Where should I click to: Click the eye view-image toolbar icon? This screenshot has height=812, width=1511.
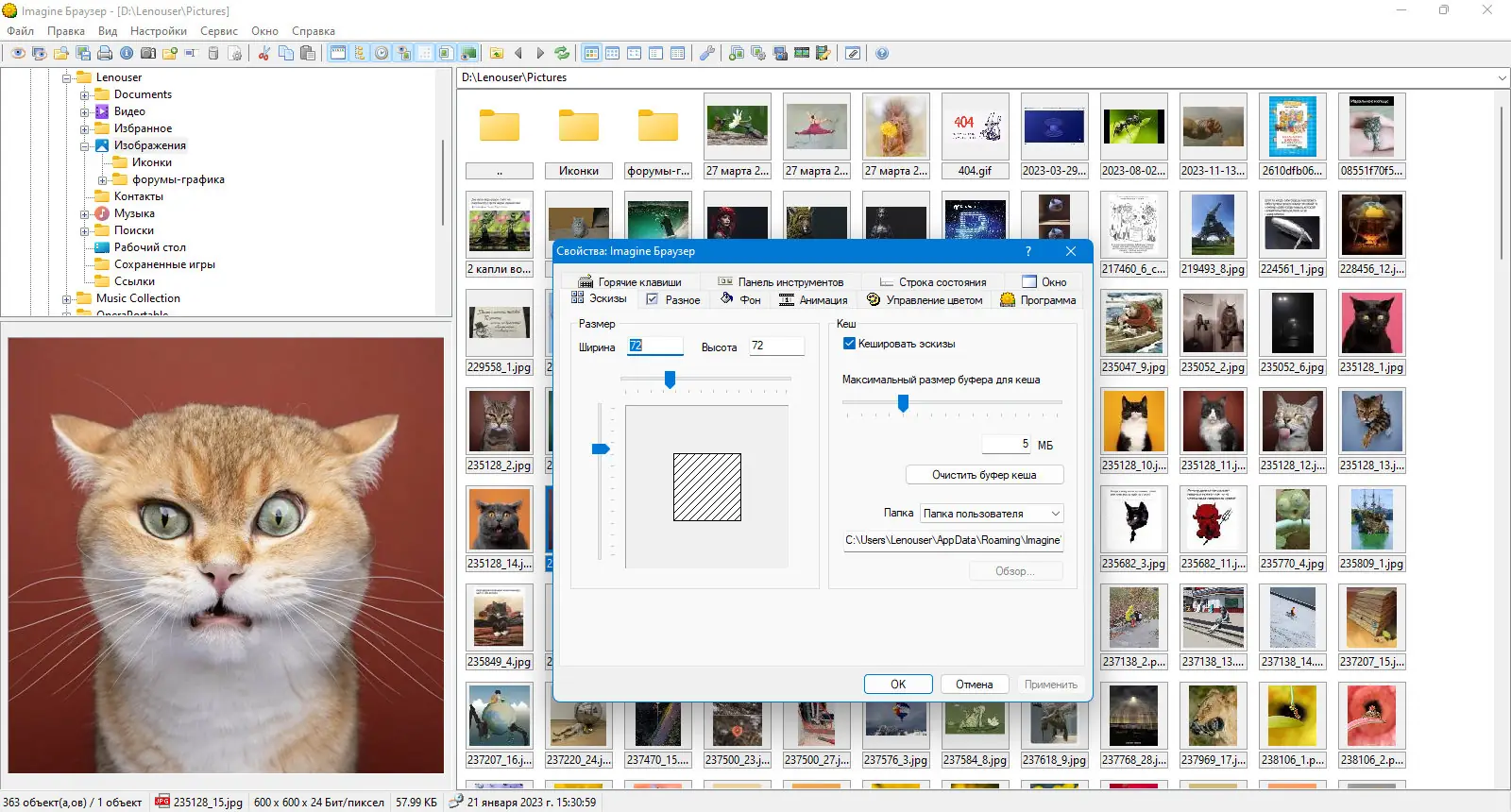coord(18,54)
